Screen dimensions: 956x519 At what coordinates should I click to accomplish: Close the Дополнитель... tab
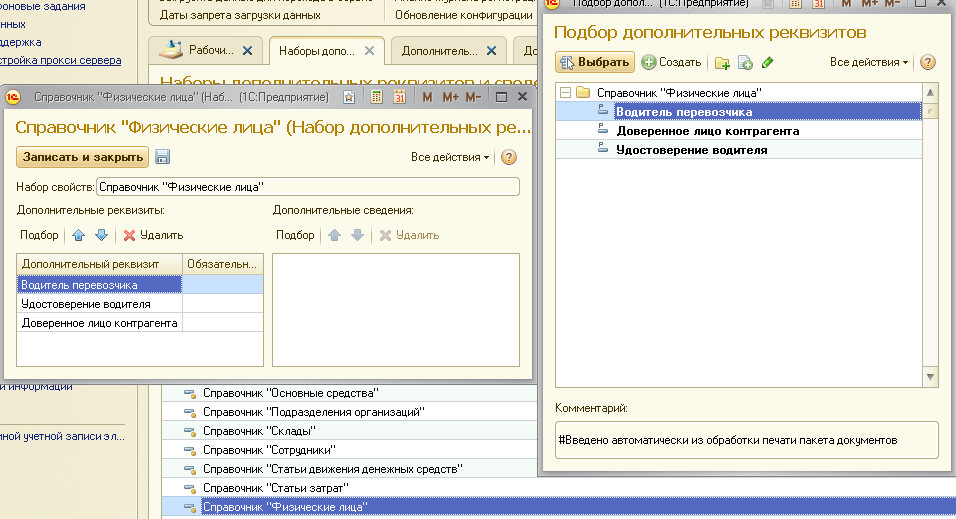point(491,51)
